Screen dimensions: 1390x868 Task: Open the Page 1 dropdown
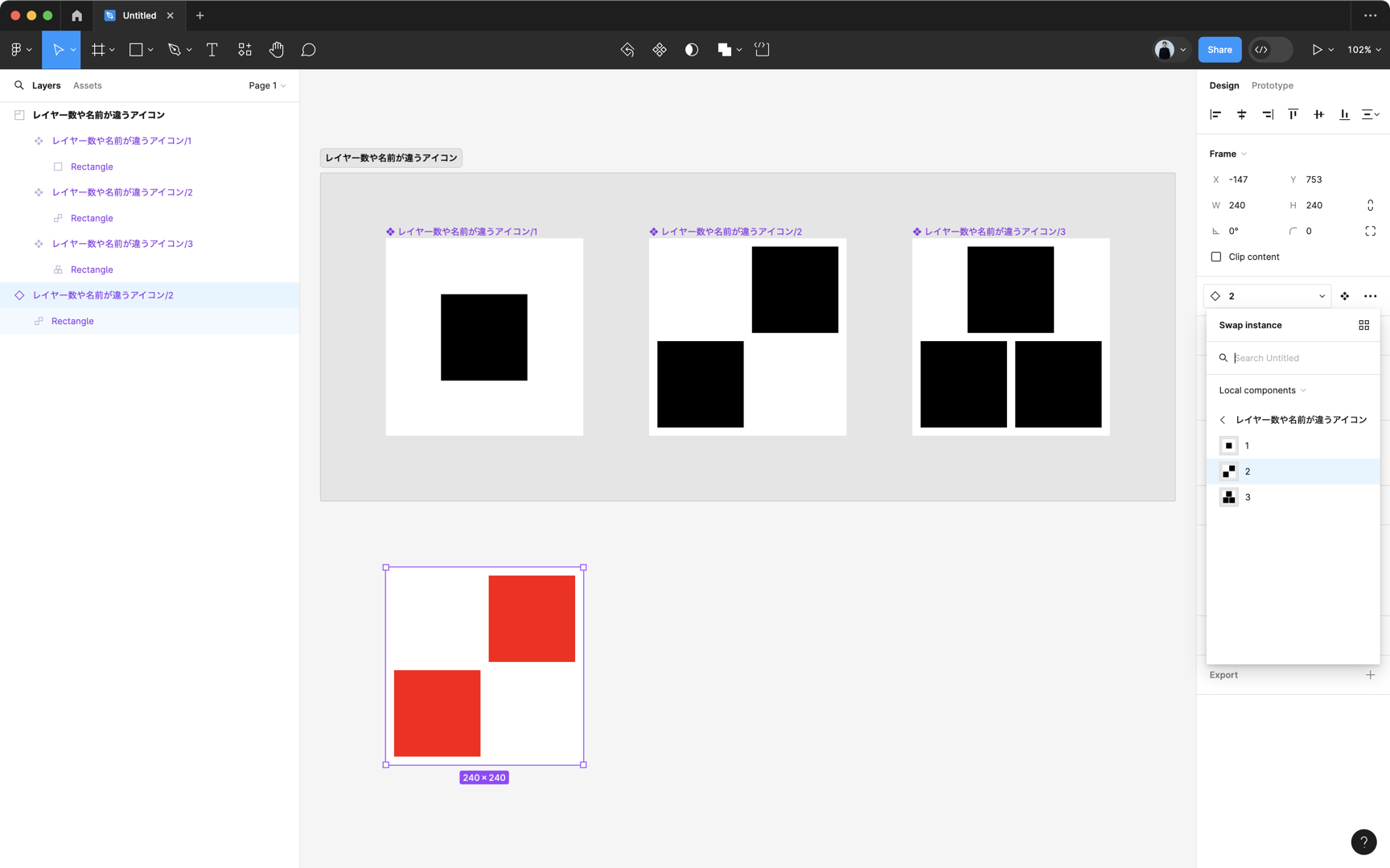(267, 85)
